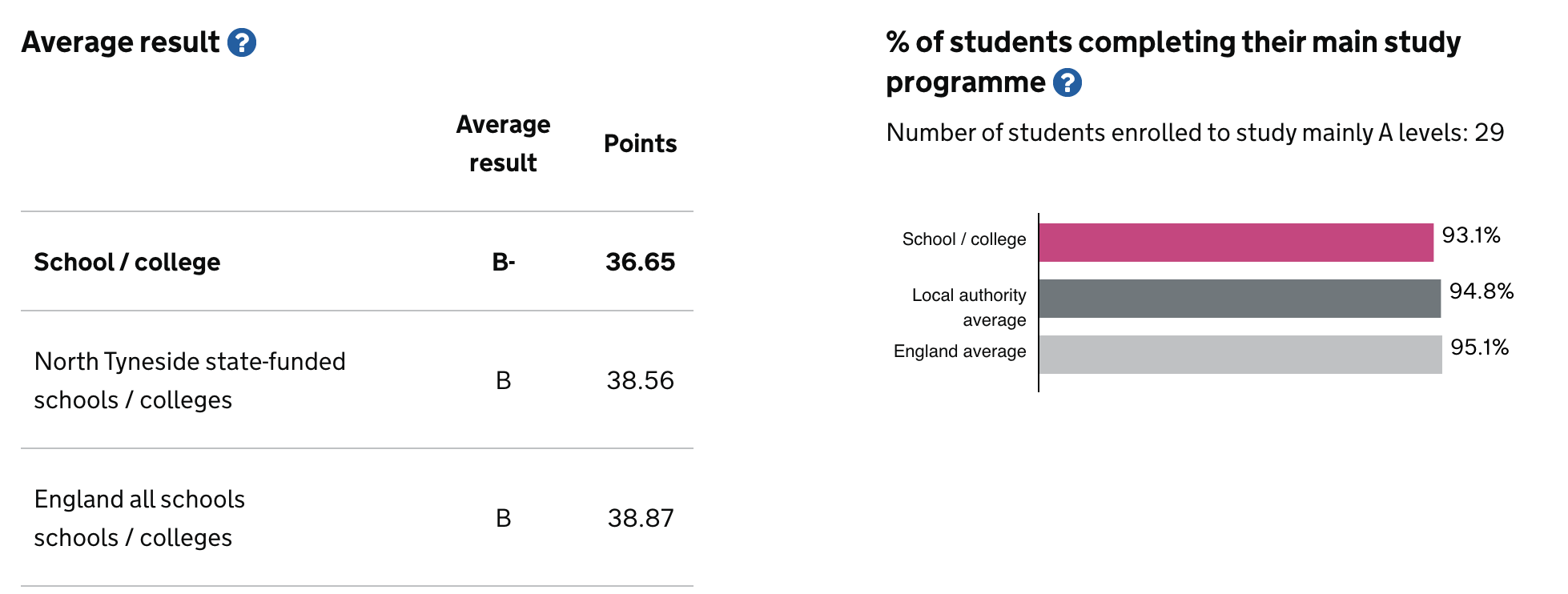Click the 38.56 points value
The height and width of the screenshot is (594, 1568).
pyautogui.click(x=640, y=381)
